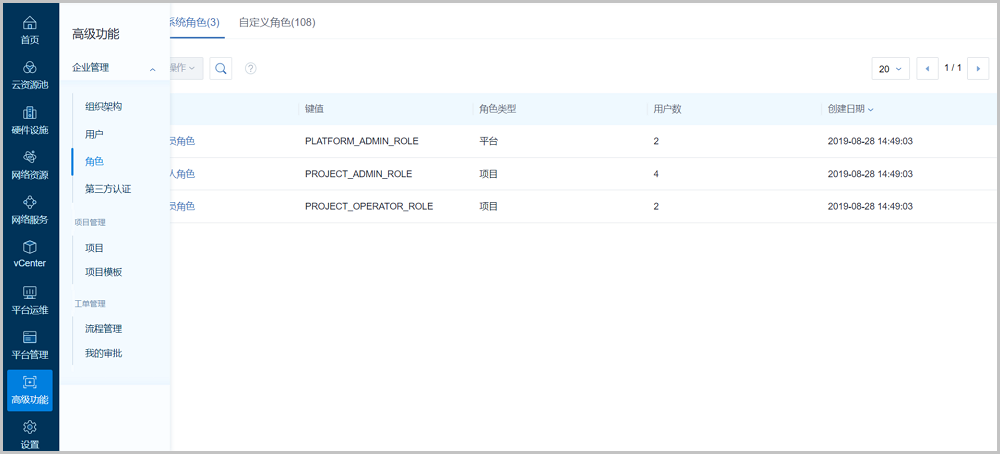The image size is (1000, 454).
Task: Go to next page arrow button
Action: [x=978, y=69]
